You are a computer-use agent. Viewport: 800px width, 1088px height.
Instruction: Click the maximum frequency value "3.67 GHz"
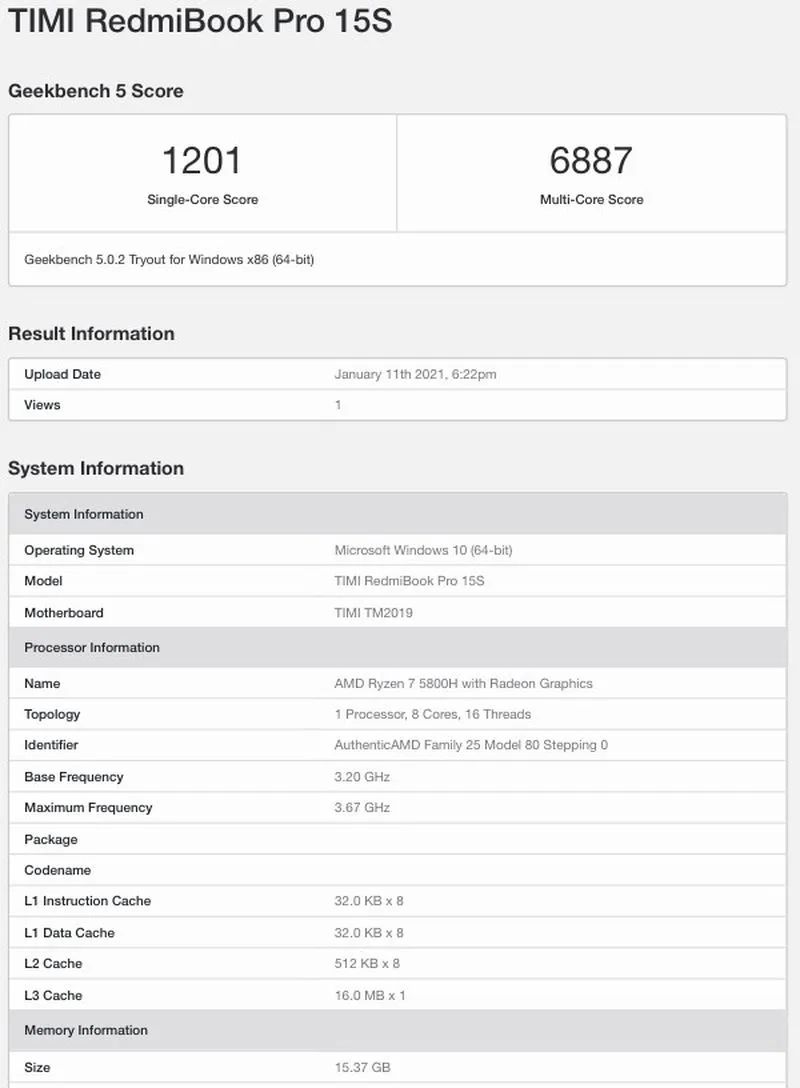(362, 807)
